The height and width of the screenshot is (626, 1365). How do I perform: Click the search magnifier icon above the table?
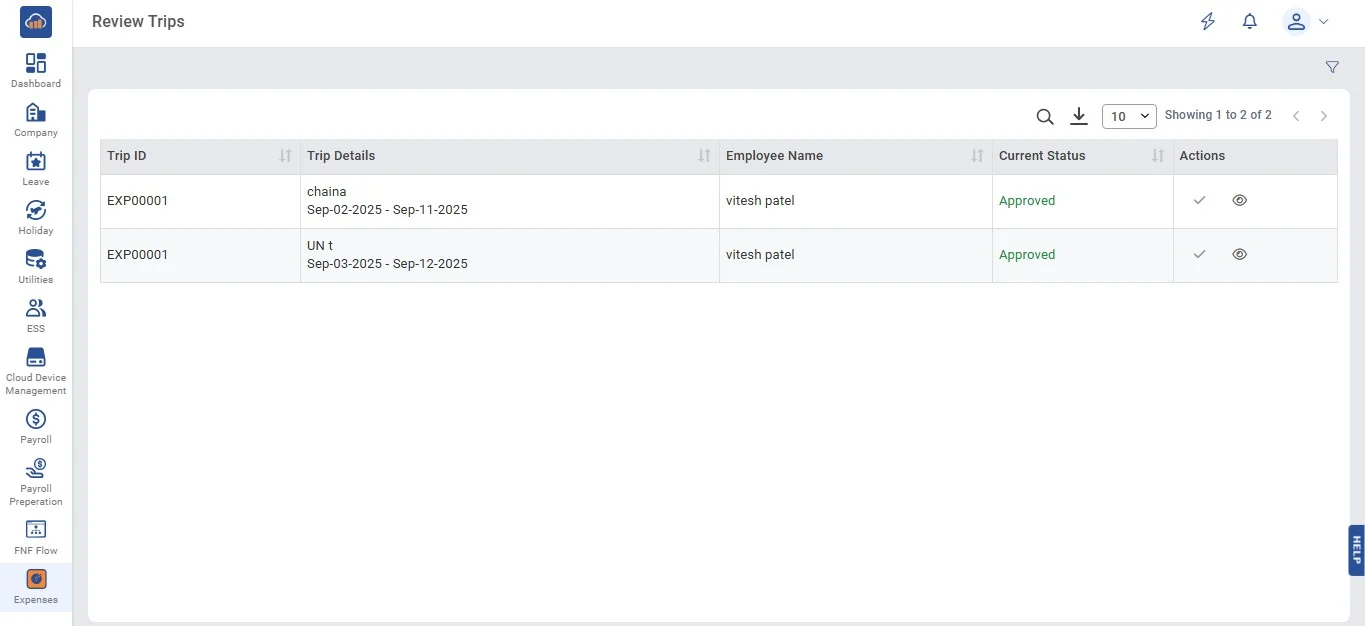[x=1045, y=117]
